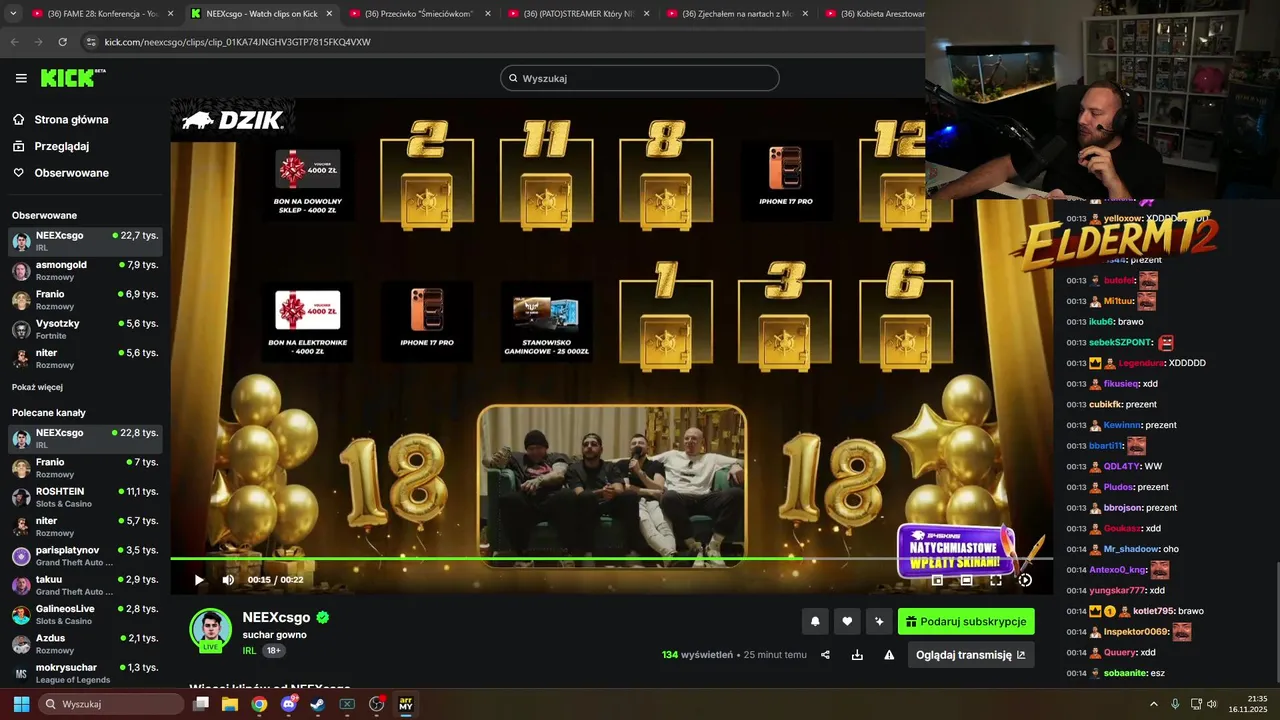The height and width of the screenshot is (720, 1280).
Task: Open site information icon in address bar
Action: [x=91, y=42]
